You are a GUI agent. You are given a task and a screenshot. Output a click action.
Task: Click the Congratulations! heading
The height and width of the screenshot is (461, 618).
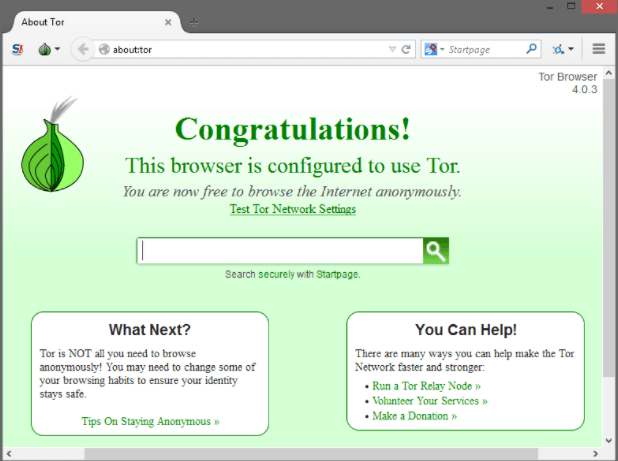pyautogui.click(x=293, y=129)
